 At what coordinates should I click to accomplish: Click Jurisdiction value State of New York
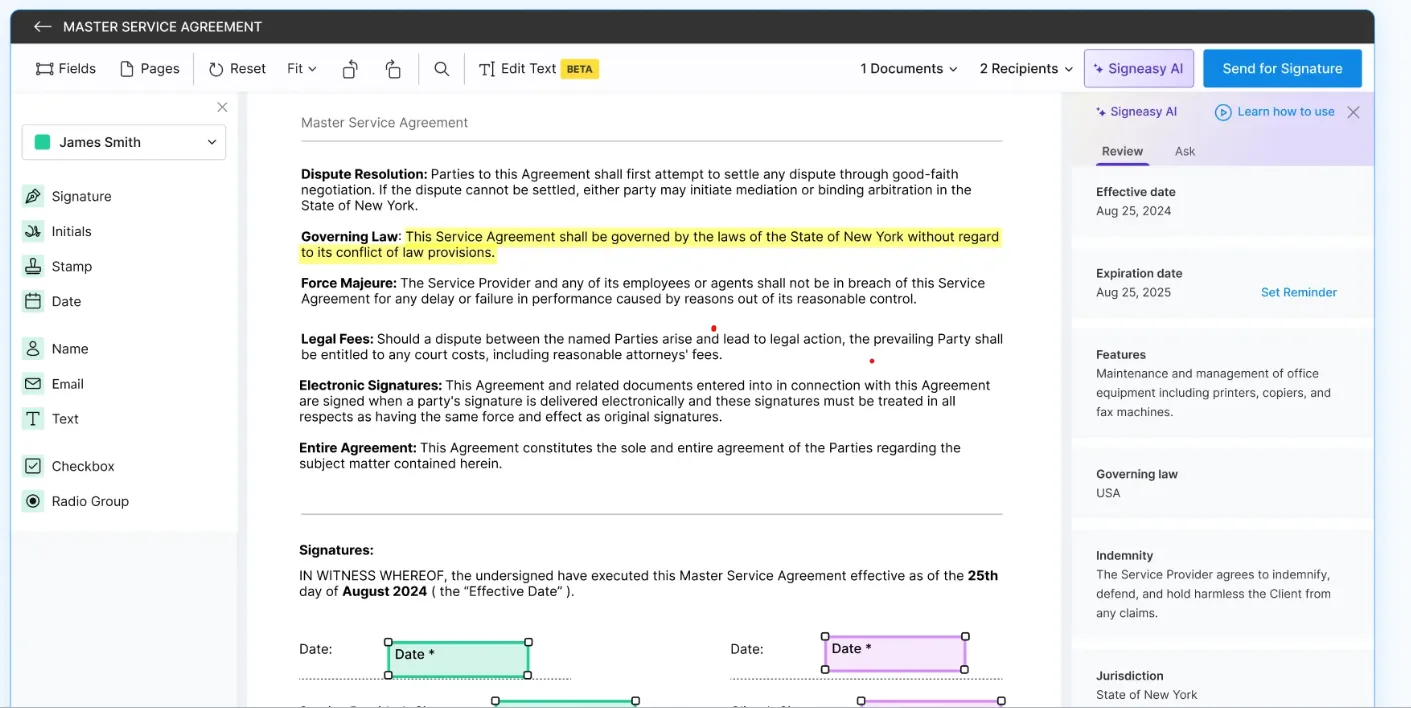[x=1146, y=695]
